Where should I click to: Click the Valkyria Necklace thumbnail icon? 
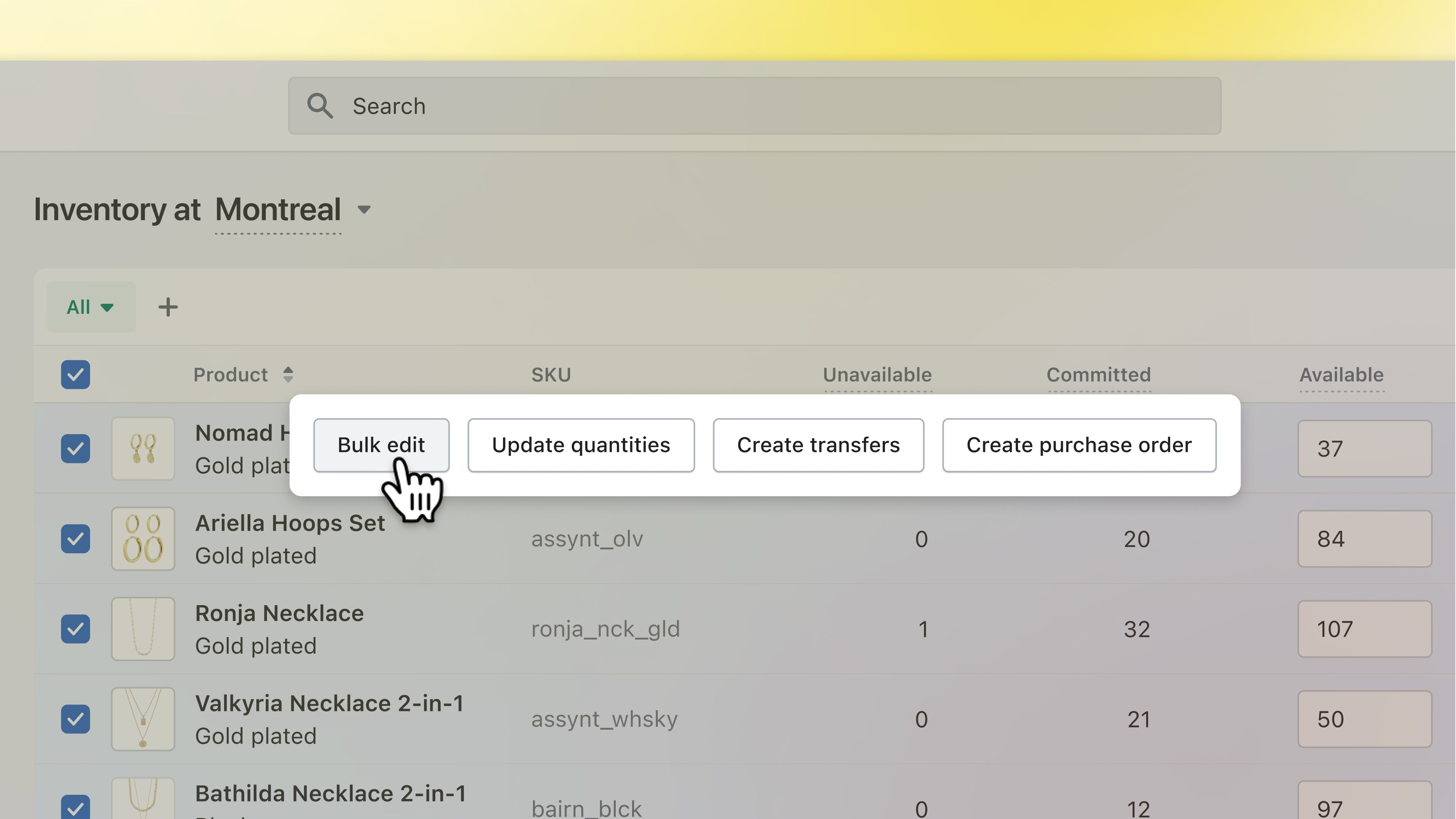[142, 719]
